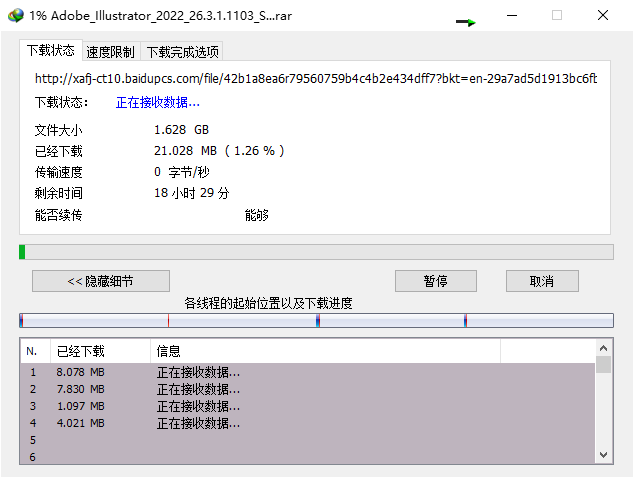This screenshot has height=478, width=634.
Task: Click the 剩余时间 label
Action: [x=59, y=193]
